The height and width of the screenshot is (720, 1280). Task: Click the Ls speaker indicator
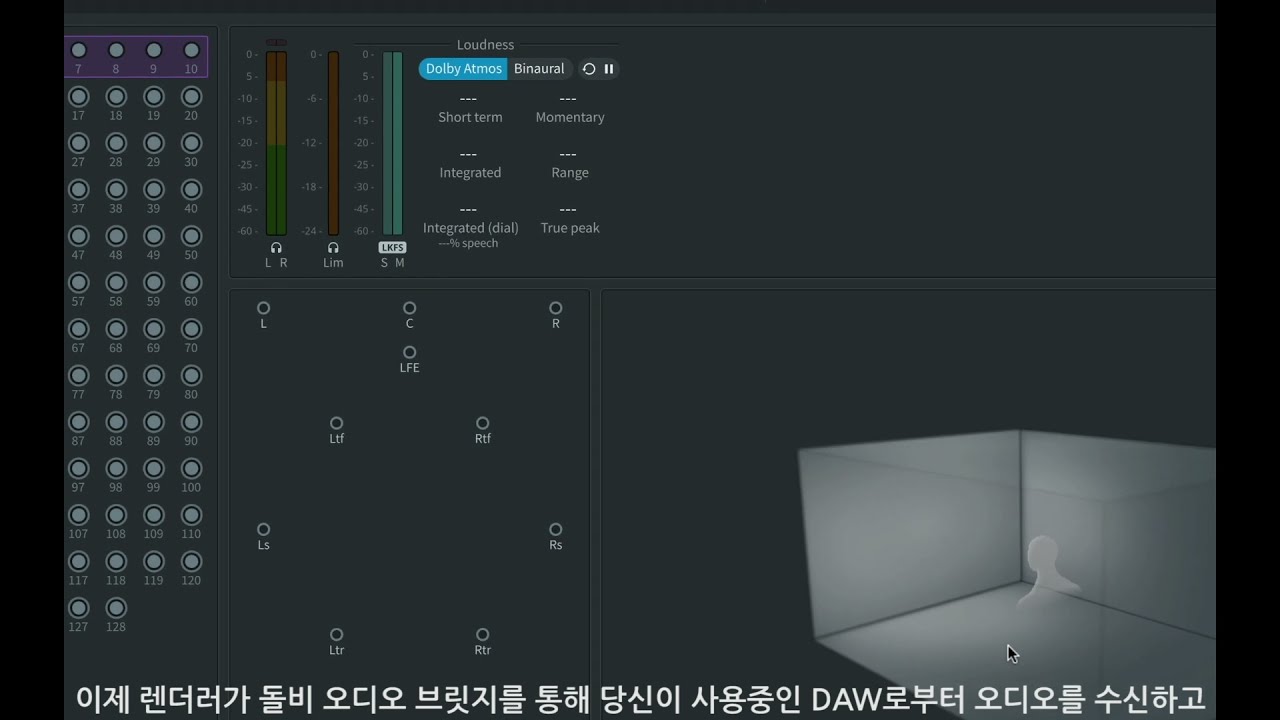click(263, 529)
